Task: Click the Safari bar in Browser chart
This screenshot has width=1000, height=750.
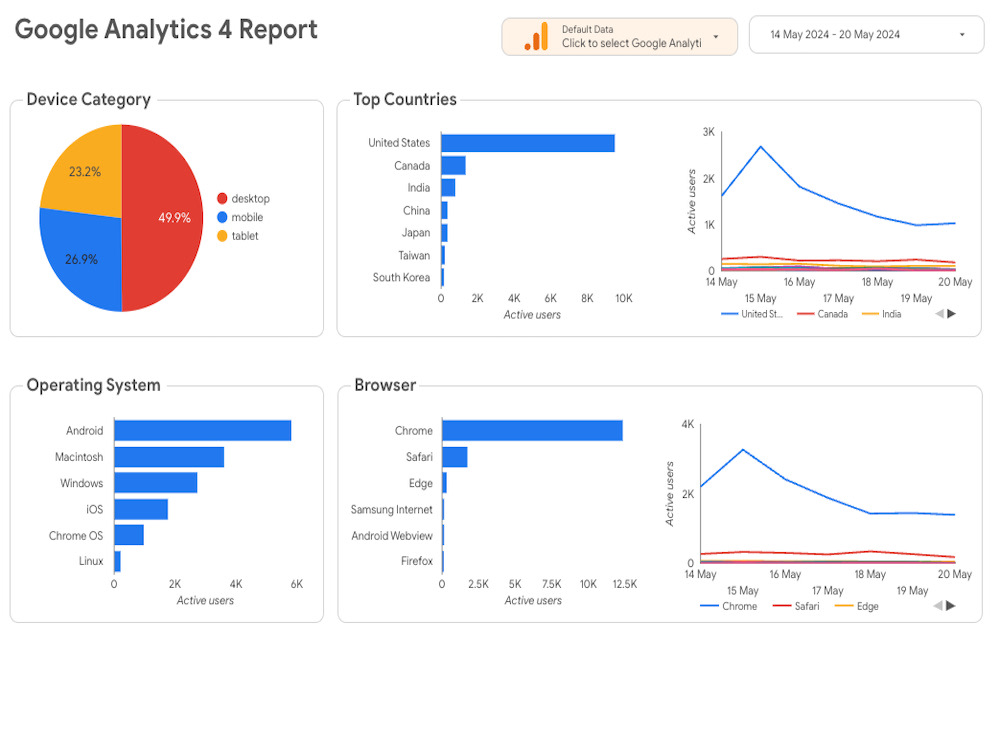Action: pos(455,457)
